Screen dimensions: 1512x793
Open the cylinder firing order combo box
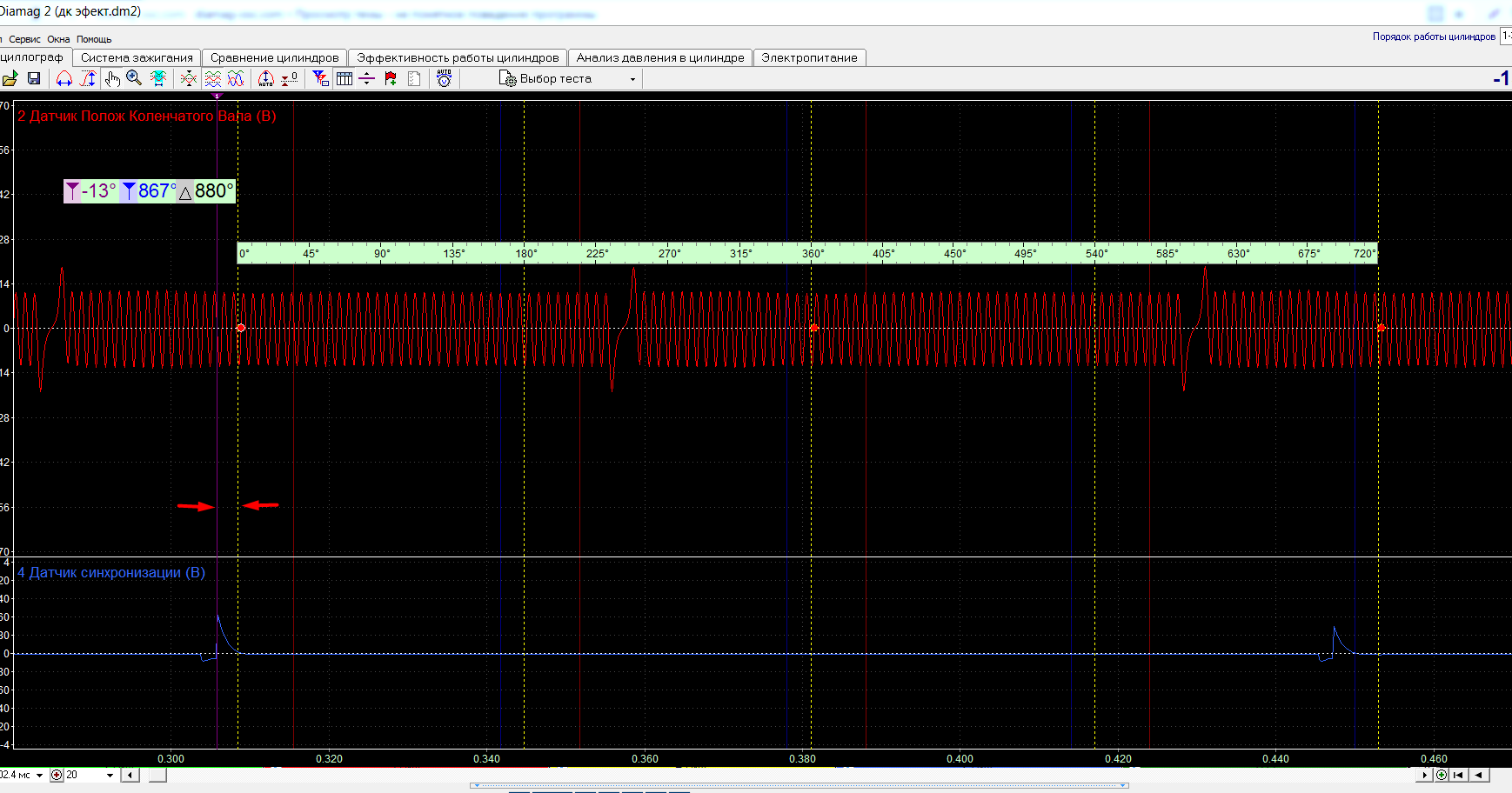pyautogui.click(x=1506, y=36)
